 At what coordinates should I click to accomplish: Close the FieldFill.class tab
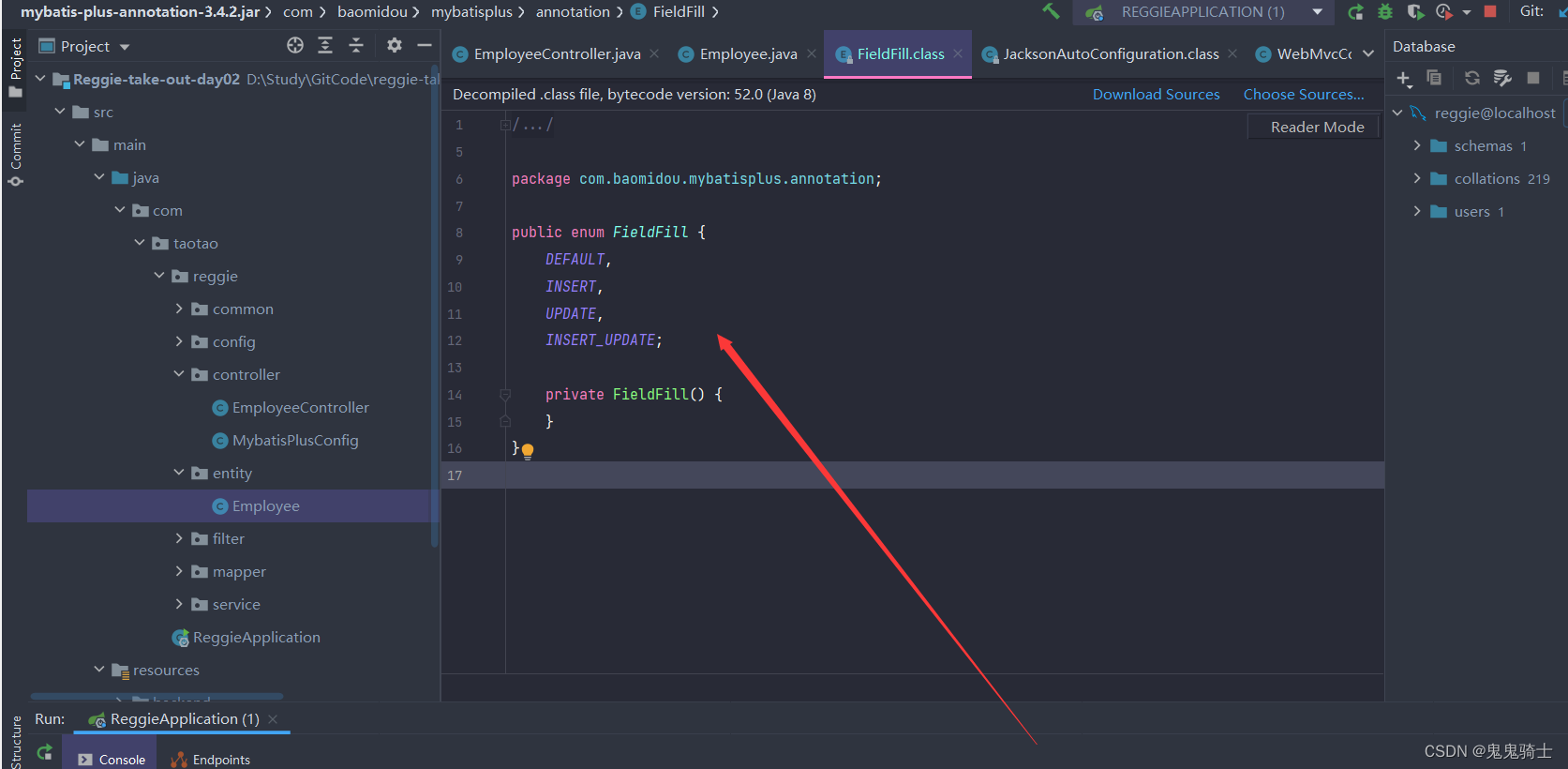[x=958, y=53]
